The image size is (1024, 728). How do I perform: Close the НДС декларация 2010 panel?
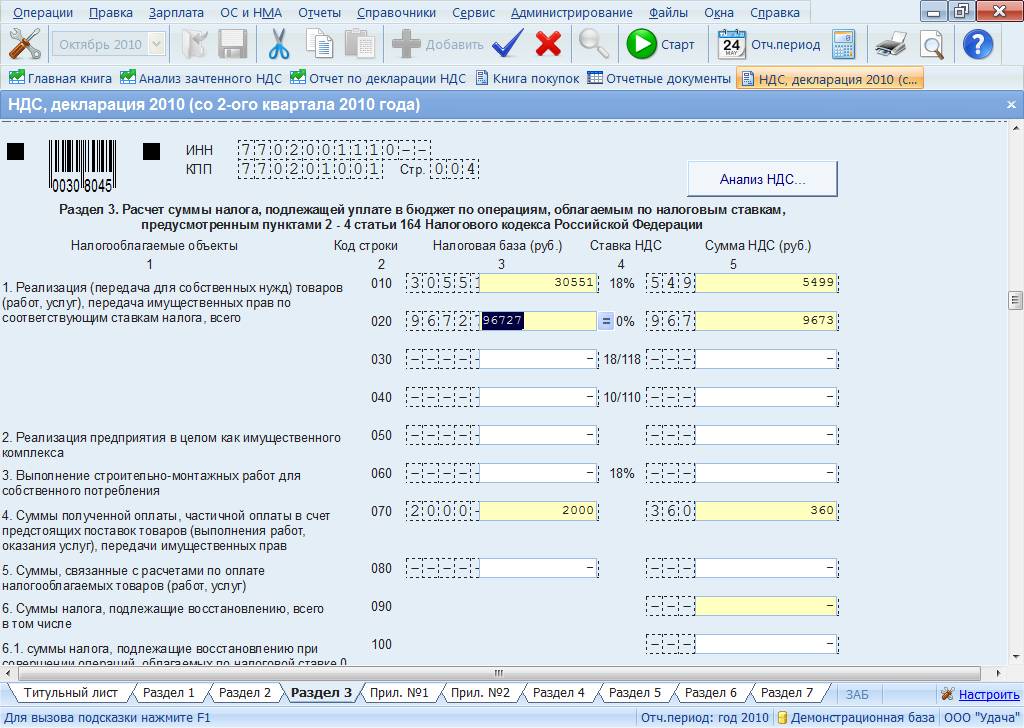(x=1011, y=104)
